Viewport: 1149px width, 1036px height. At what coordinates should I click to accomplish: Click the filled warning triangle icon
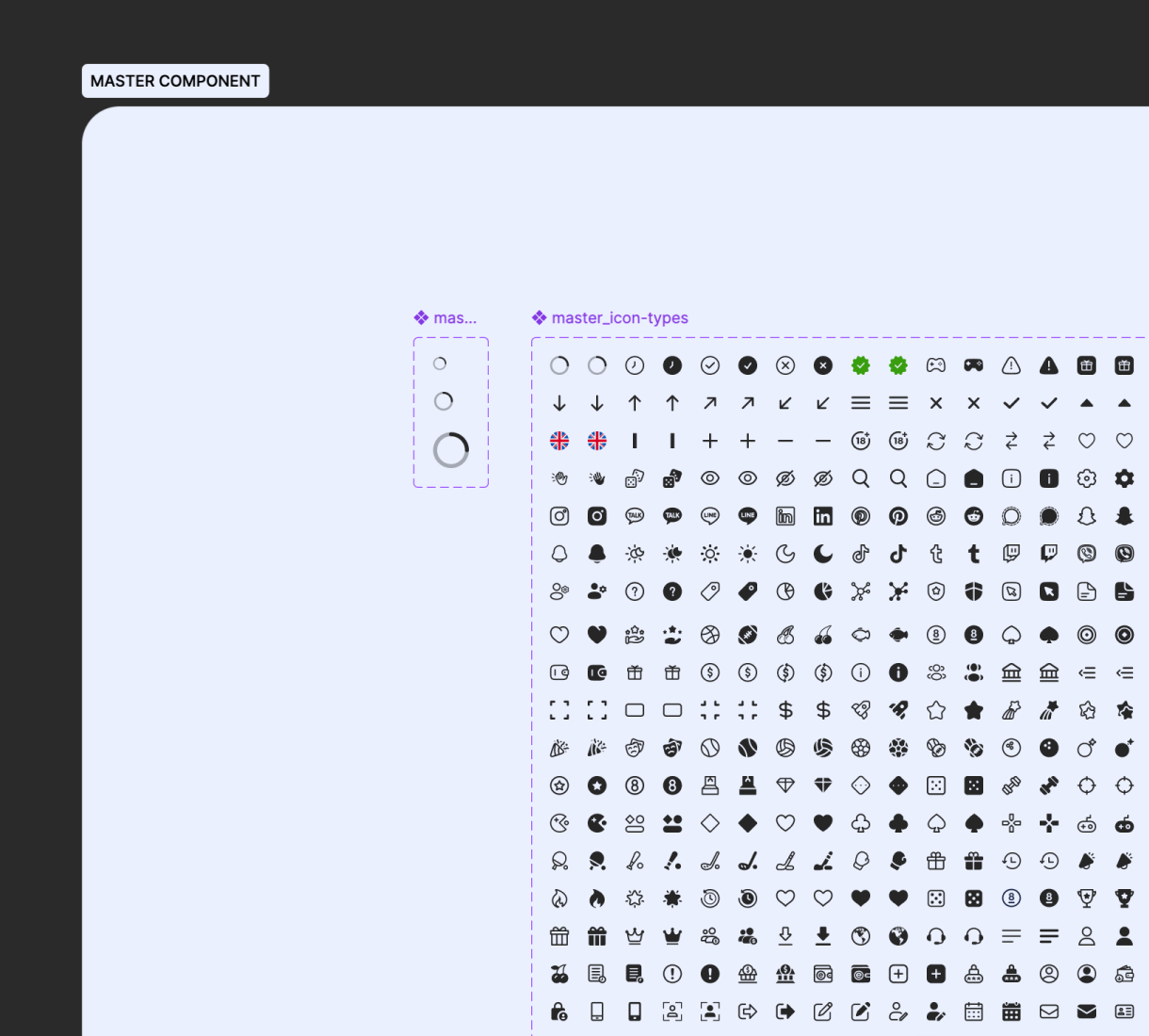[1049, 365]
